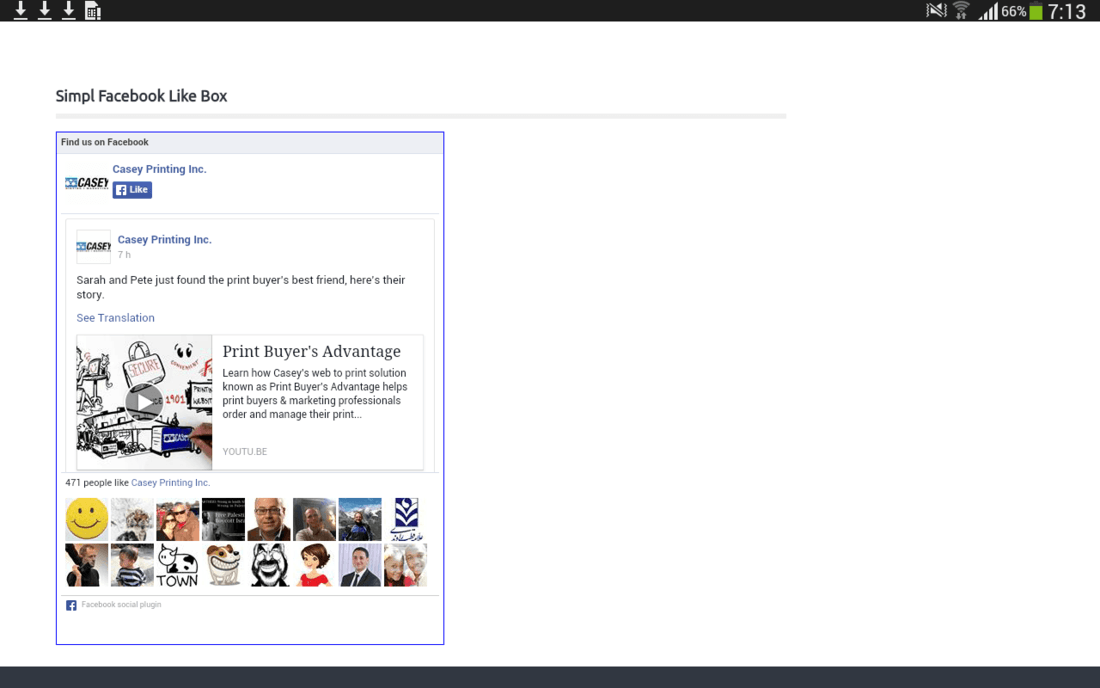1100x688 pixels.
Task: Tap the muted sound status icon
Action: tap(937, 11)
